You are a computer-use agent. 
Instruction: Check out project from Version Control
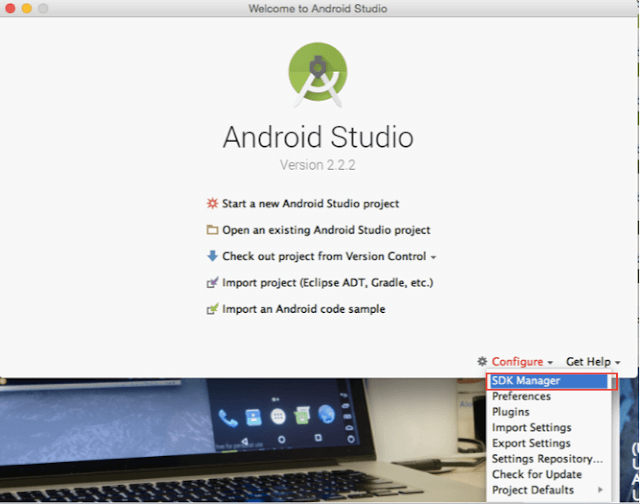point(324,256)
